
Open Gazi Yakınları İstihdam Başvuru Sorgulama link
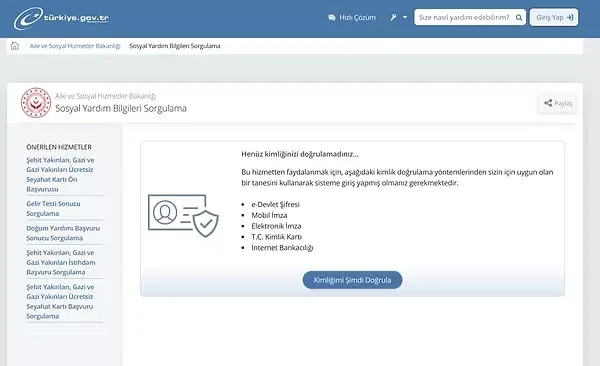[61, 262]
